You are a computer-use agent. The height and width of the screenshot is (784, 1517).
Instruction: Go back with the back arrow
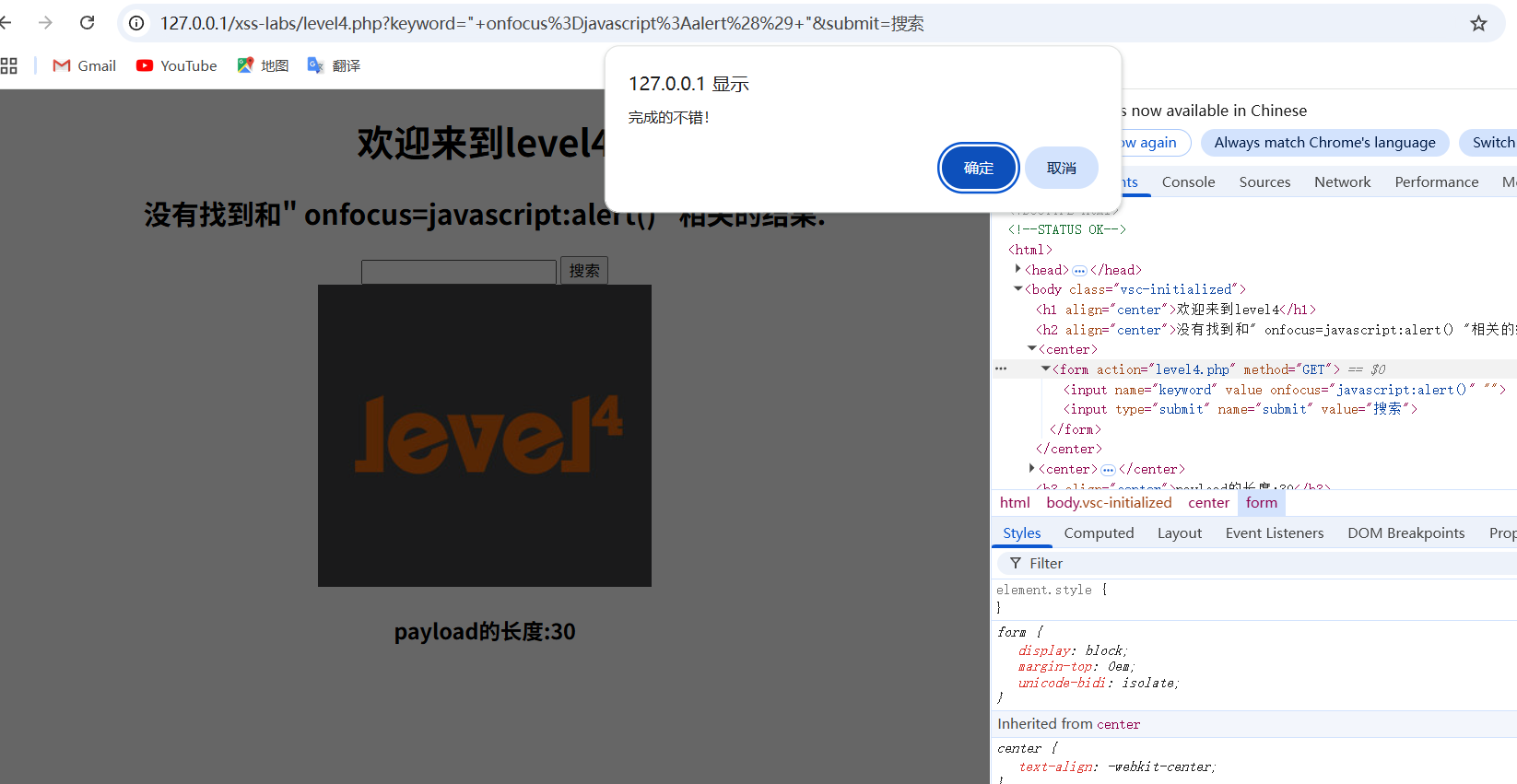[x=6, y=23]
